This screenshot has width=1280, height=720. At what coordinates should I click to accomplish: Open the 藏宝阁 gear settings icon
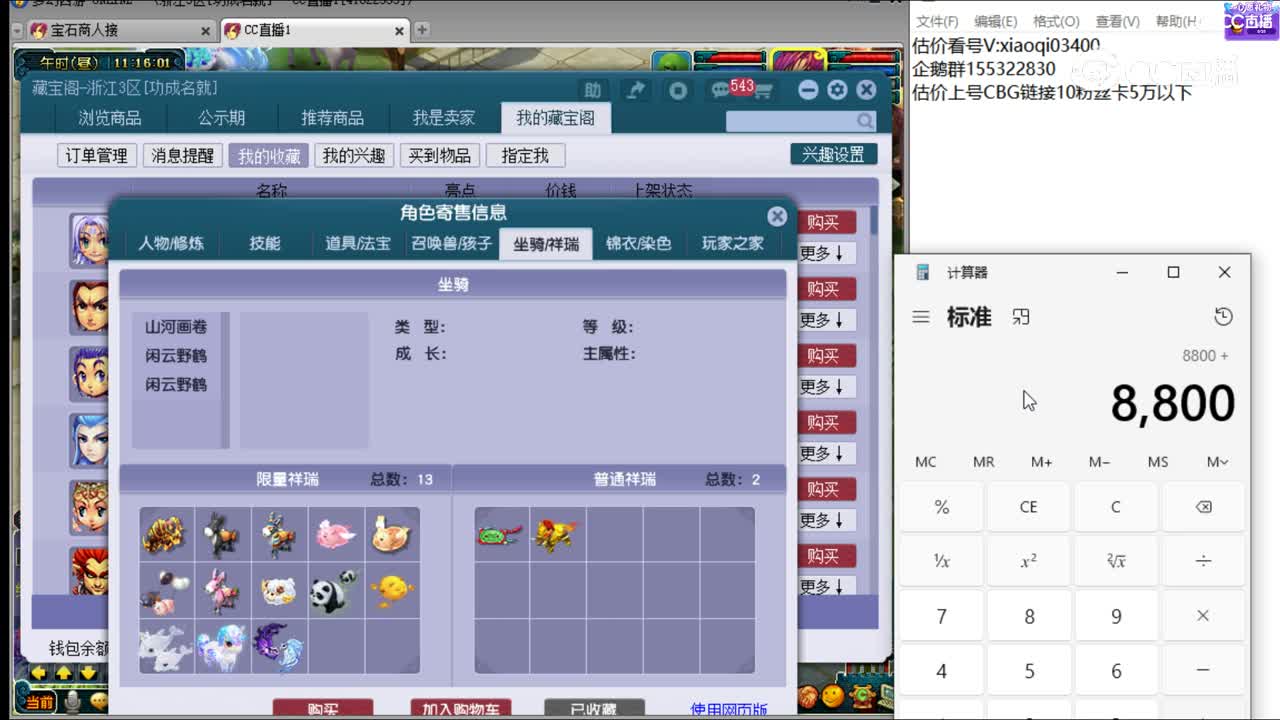[x=836, y=89]
